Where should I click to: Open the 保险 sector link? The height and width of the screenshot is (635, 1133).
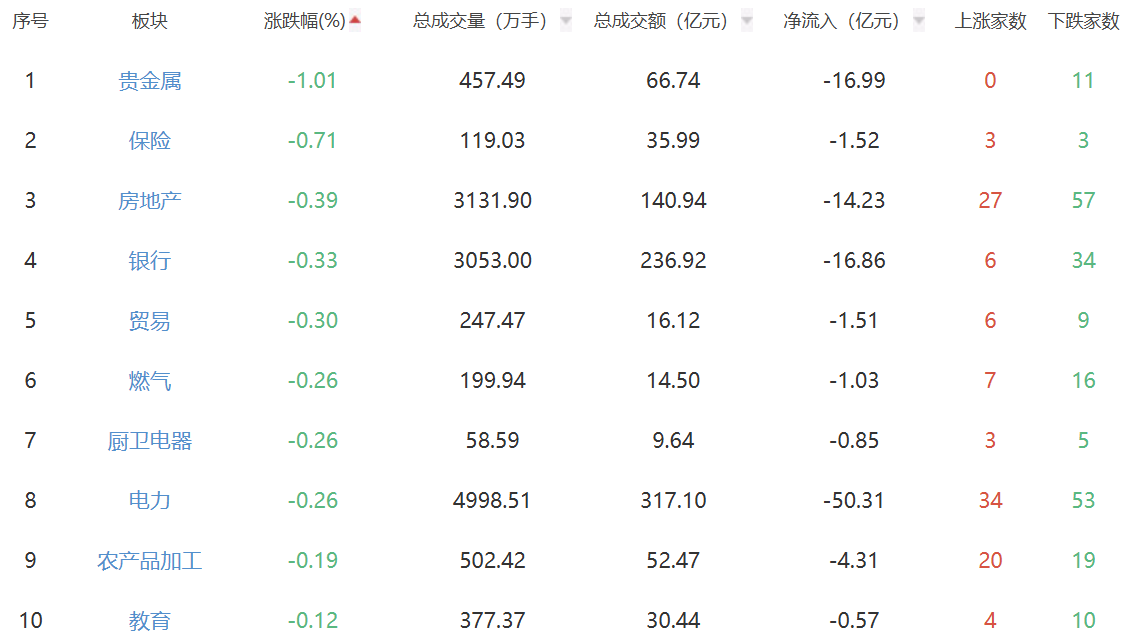150,141
